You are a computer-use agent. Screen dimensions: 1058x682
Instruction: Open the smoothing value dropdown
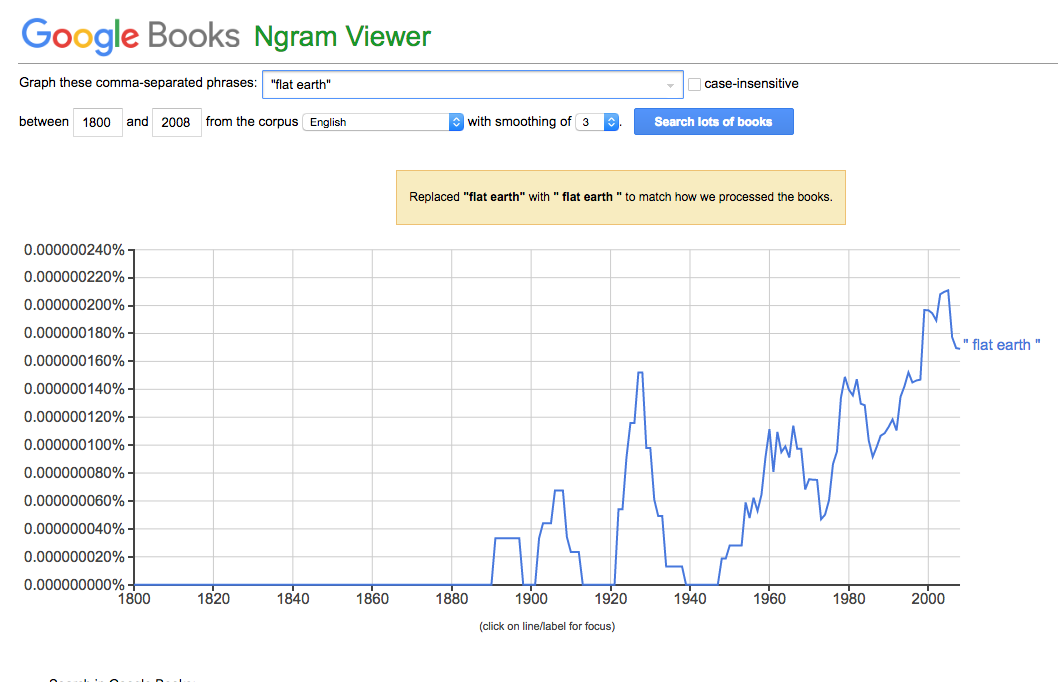[x=597, y=122]
